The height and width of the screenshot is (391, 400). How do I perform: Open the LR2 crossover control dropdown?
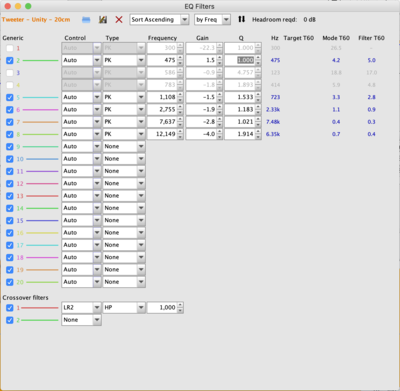(x=81, y=308)
